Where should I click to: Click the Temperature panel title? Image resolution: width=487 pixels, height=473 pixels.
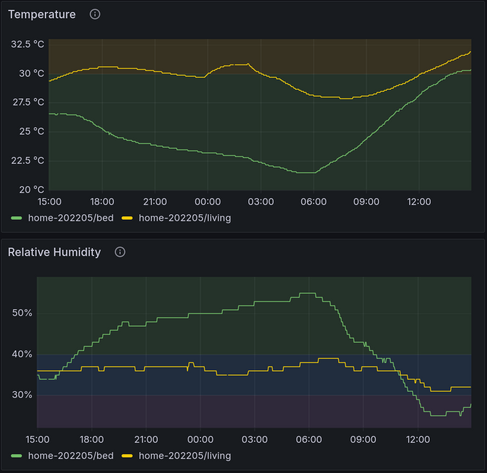[42, 14]
